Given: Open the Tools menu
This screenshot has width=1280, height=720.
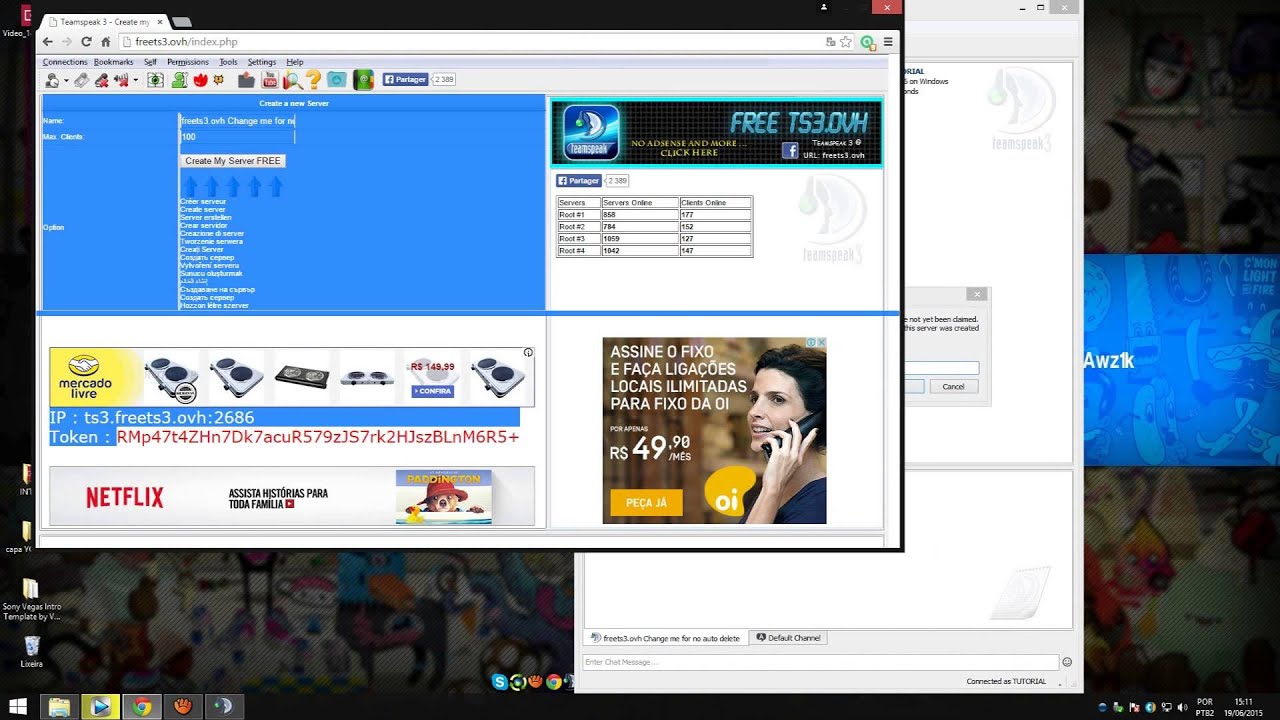Looking at the screenshot, I should (228, 62).
